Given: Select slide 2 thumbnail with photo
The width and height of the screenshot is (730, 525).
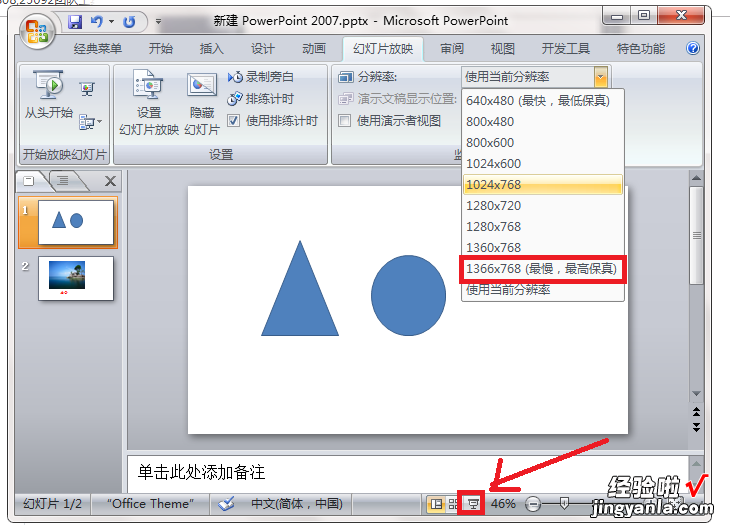Looking at the screenshot, I should [x=75, y=278].
